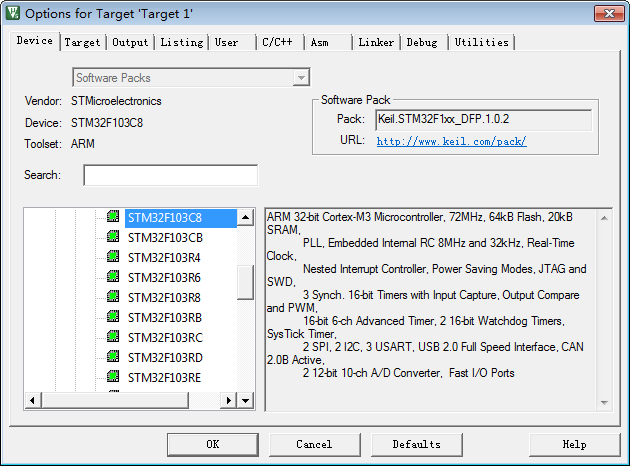
Task: Click the description pane scroll up arrow
Action: pyautogui.click(x=604, y=218)
